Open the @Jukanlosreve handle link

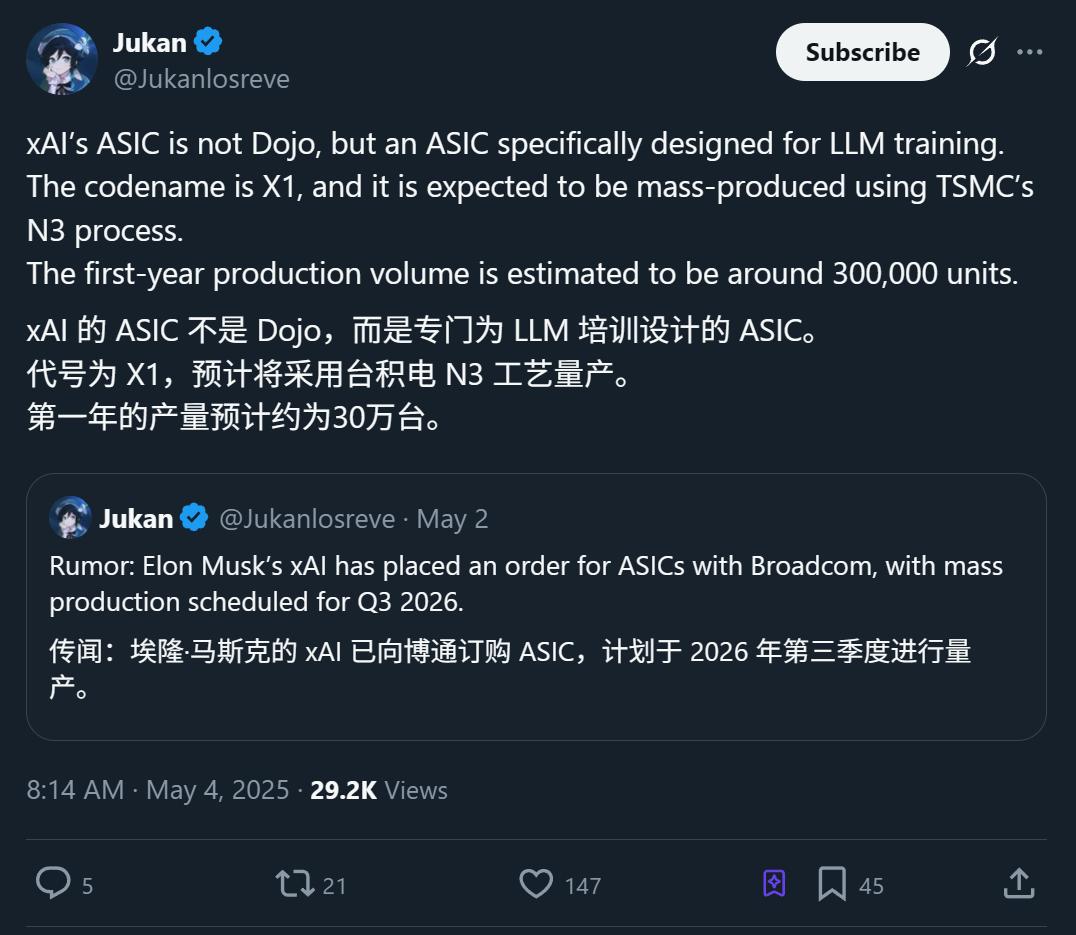click(x=204, y=78)
